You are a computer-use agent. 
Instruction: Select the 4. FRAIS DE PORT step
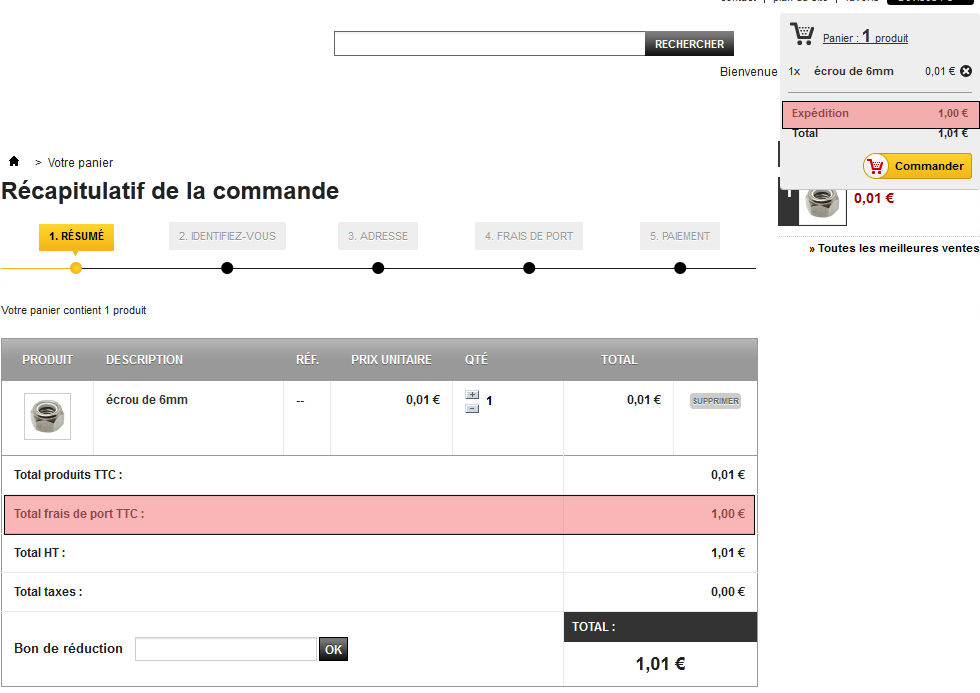(x=529, y=236)
